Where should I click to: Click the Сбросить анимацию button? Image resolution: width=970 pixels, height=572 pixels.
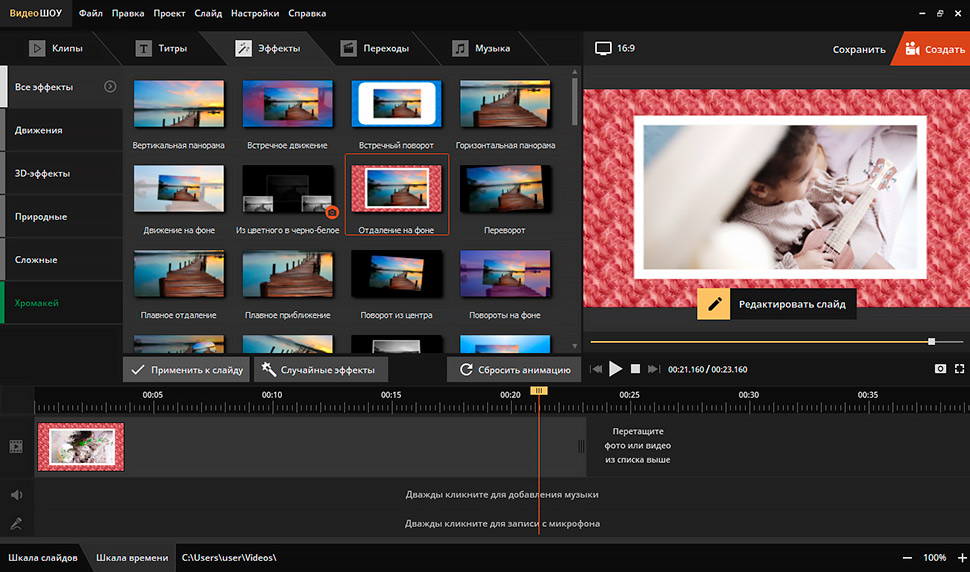[515, 370]
